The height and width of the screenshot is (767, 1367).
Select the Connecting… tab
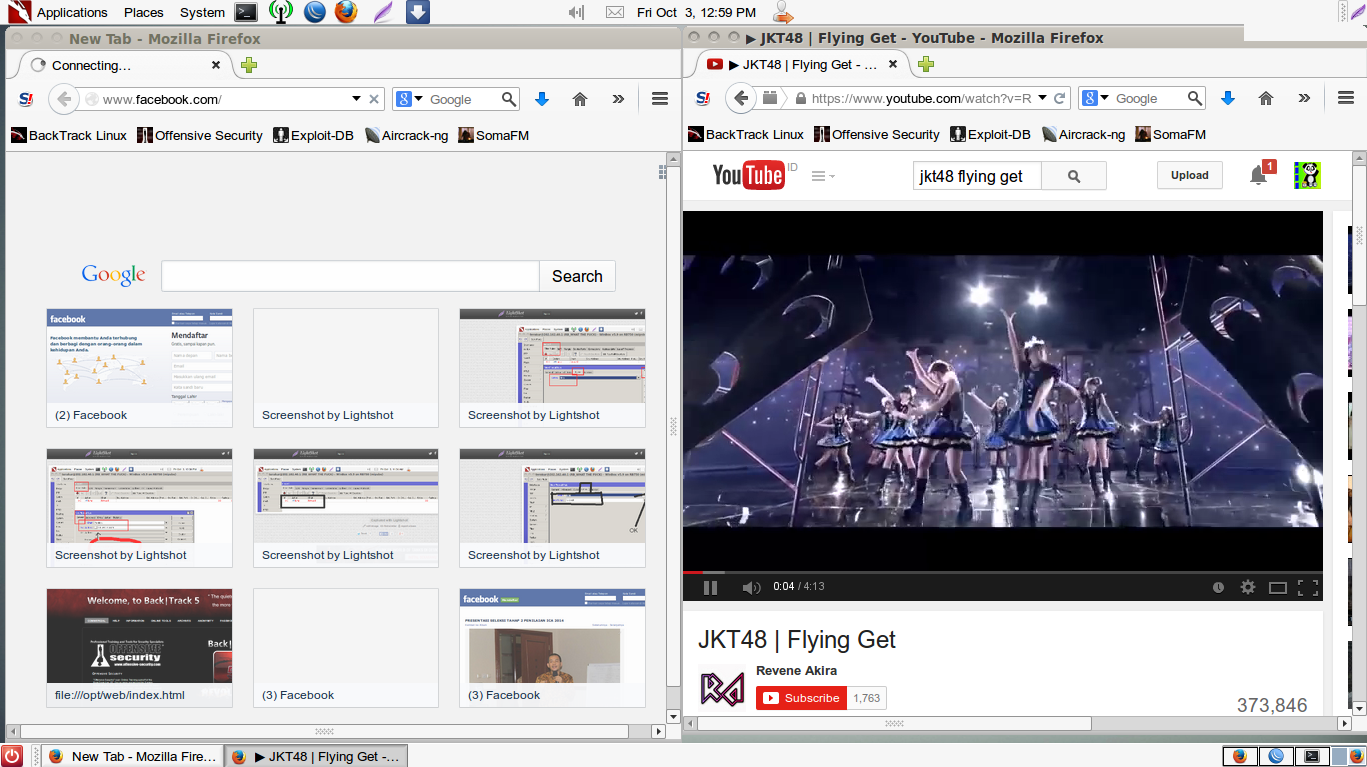[x=124, y=65]
